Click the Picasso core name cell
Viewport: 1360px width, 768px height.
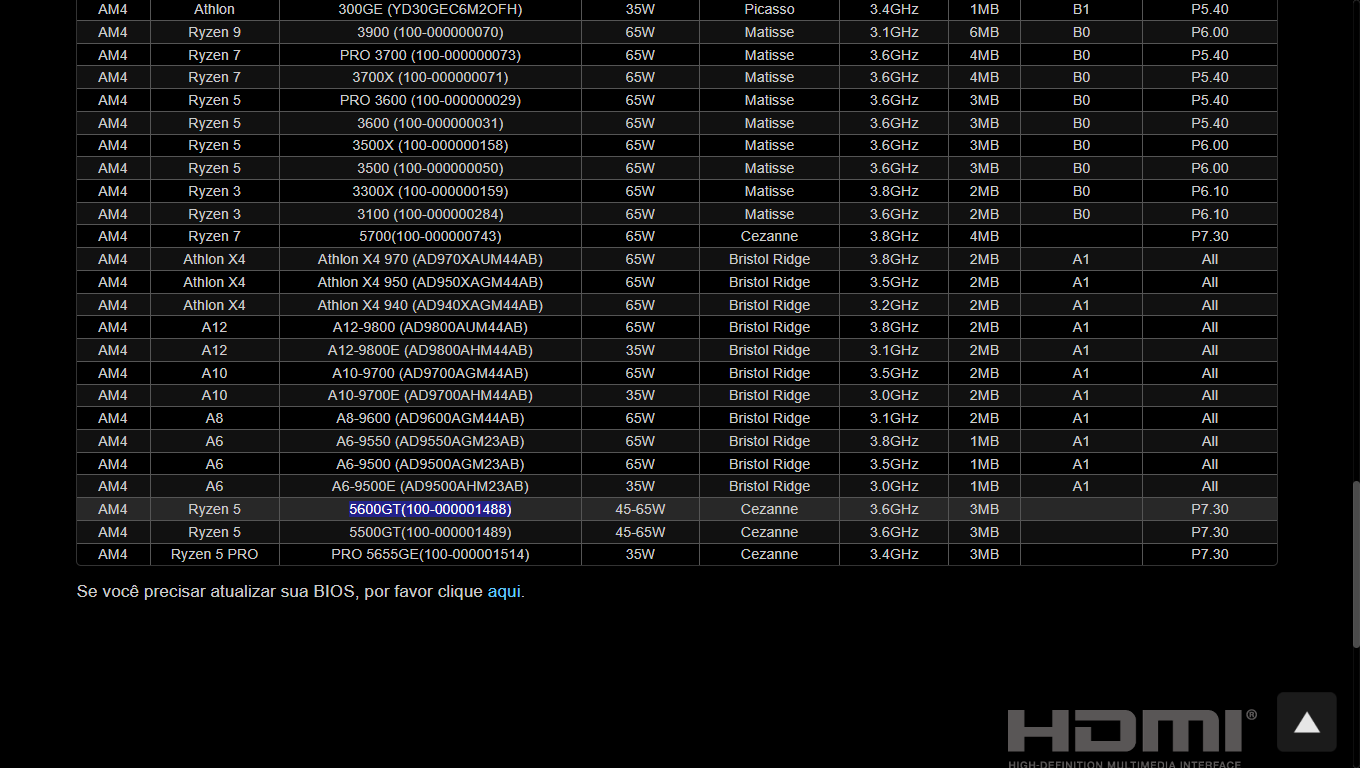[x=769, y=9]
